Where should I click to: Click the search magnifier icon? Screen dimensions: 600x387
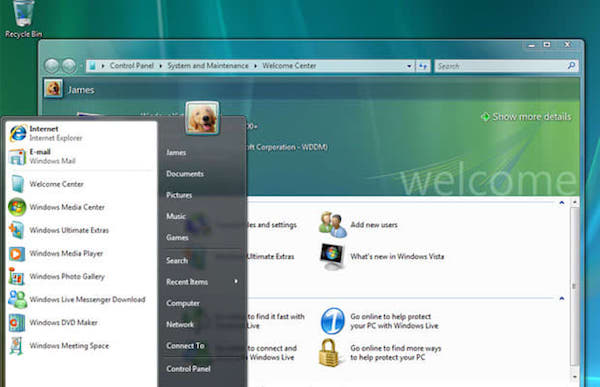(x=571, y=66)
